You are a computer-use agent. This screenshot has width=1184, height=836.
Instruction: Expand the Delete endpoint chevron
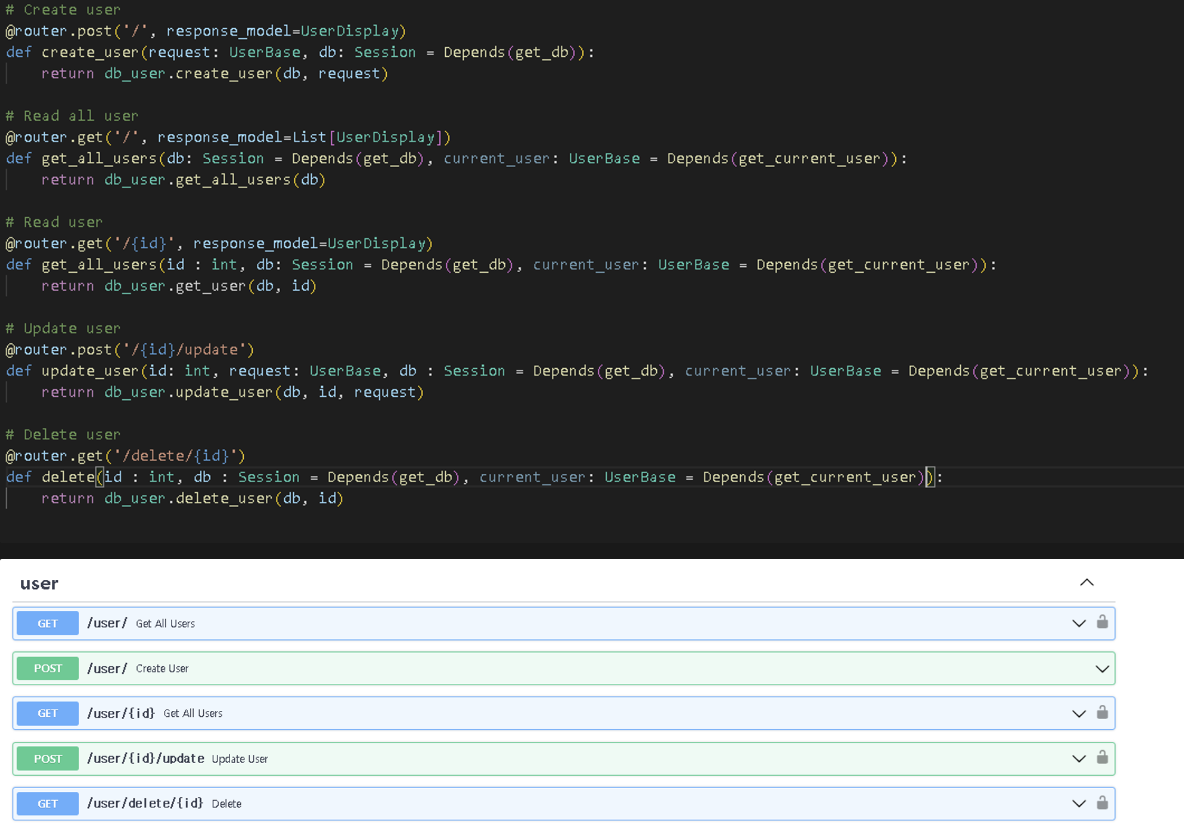pyautogui.click(x=1079, y=803)
